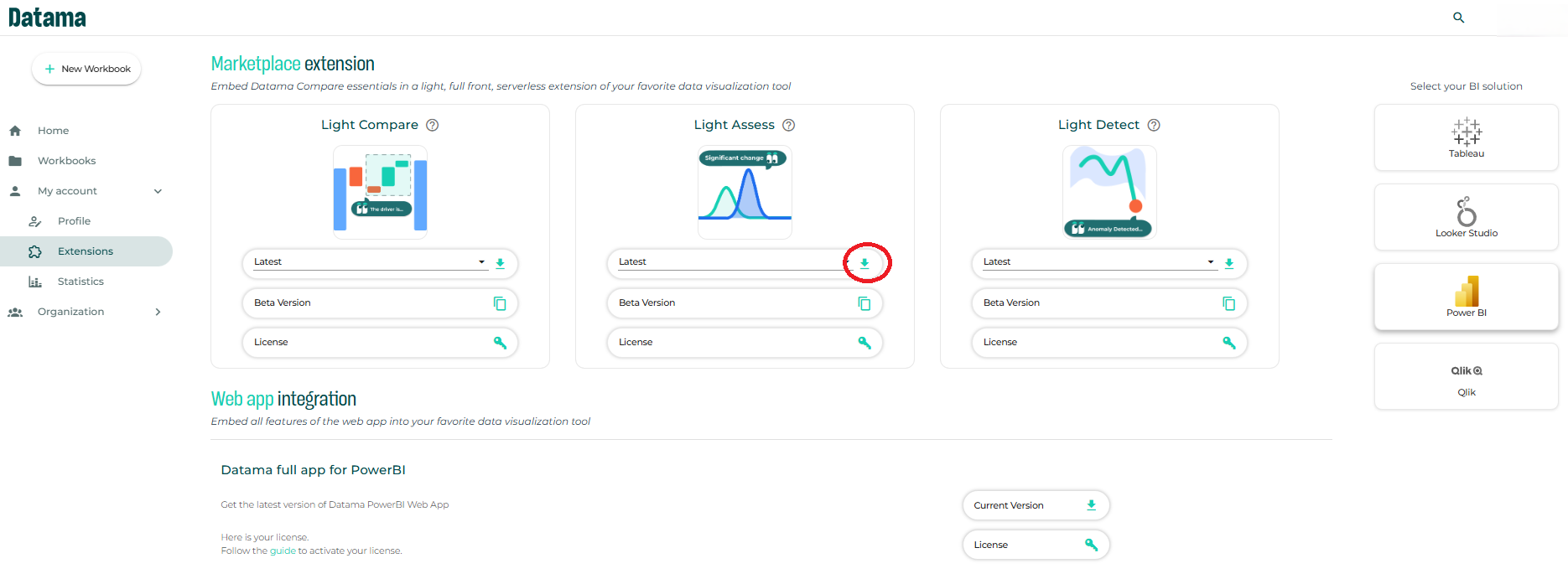Click Light Assess illustration thumbnail

[x=745, y=192]
